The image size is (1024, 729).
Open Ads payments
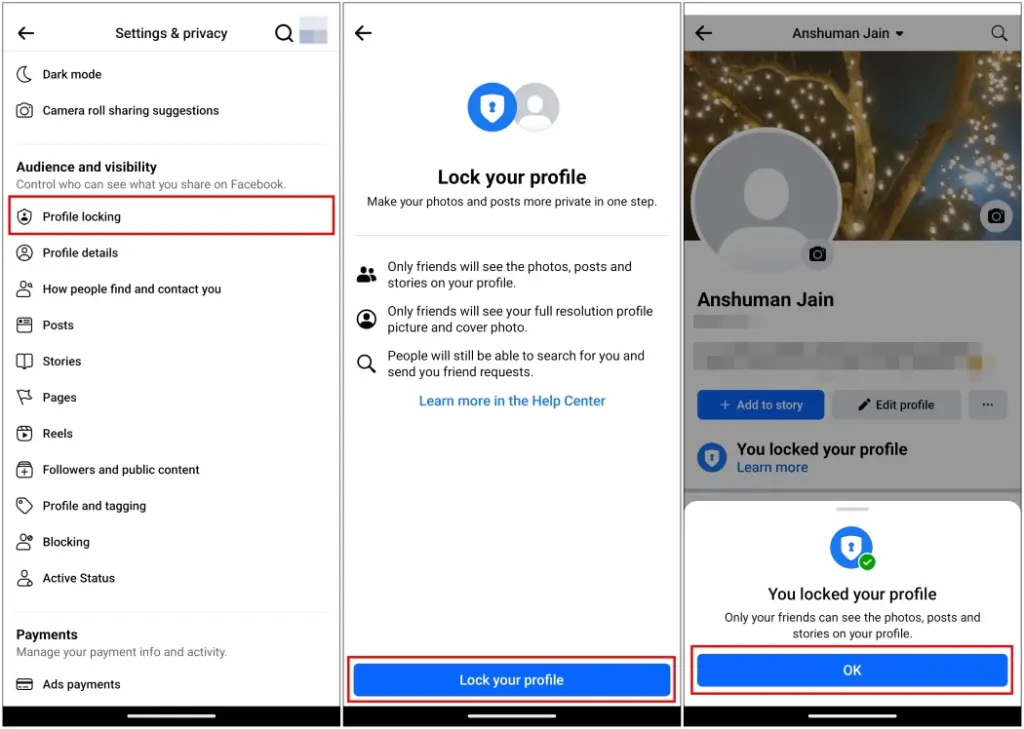pos(171,685)
